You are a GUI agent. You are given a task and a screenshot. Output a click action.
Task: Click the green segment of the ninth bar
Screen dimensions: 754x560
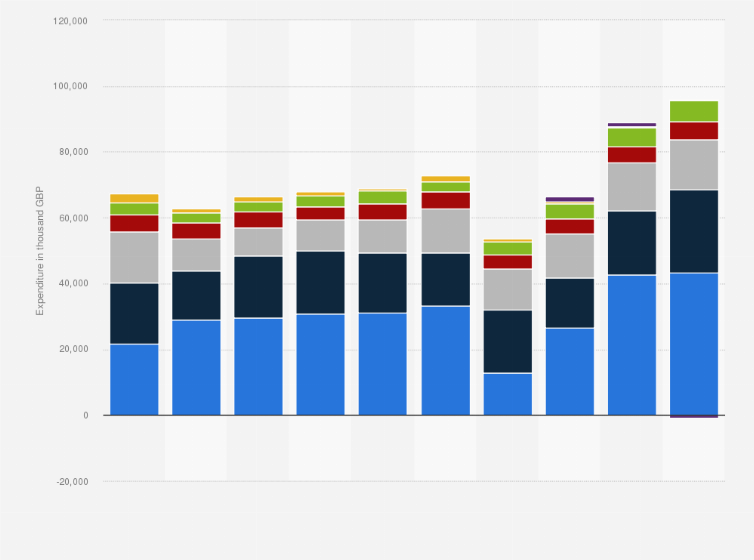click(632, 137)
